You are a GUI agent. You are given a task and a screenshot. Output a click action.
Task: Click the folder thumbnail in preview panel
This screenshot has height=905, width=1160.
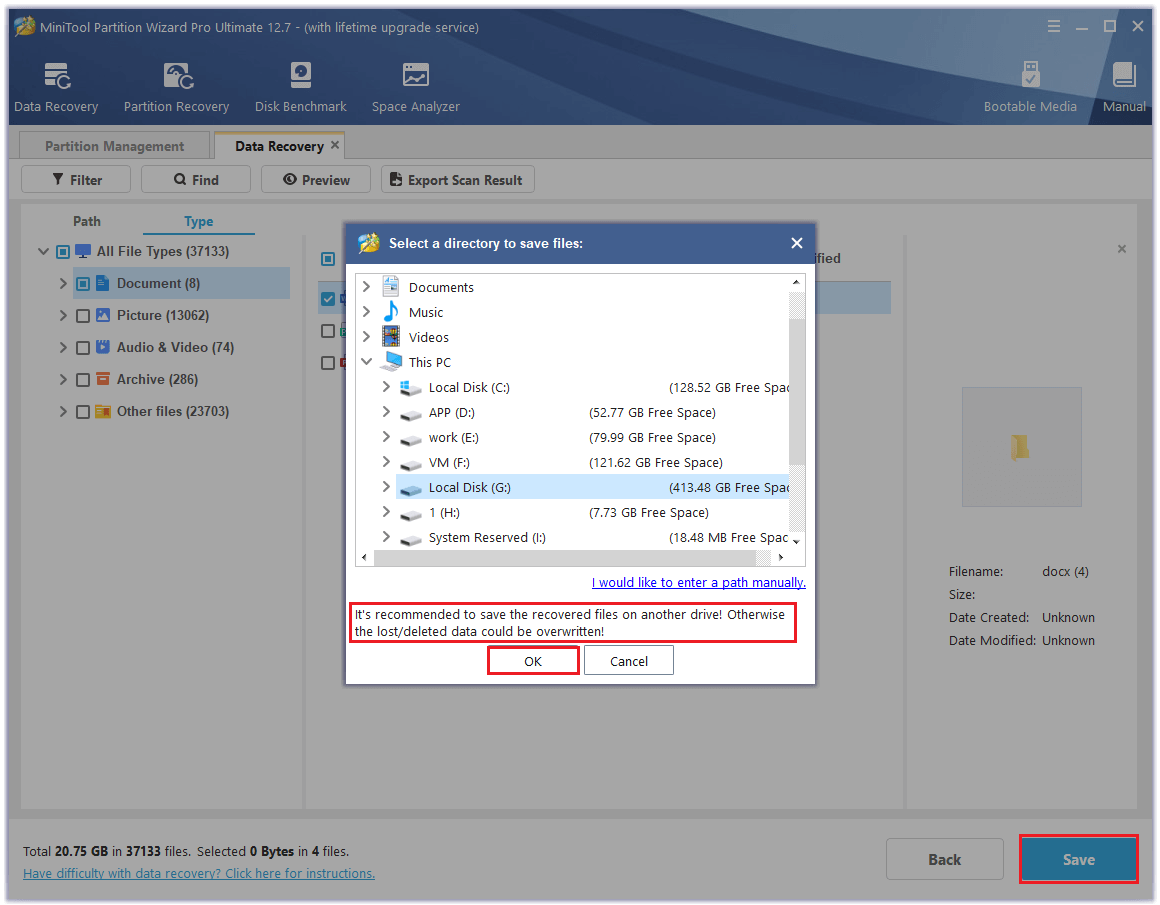point(1021,446)
